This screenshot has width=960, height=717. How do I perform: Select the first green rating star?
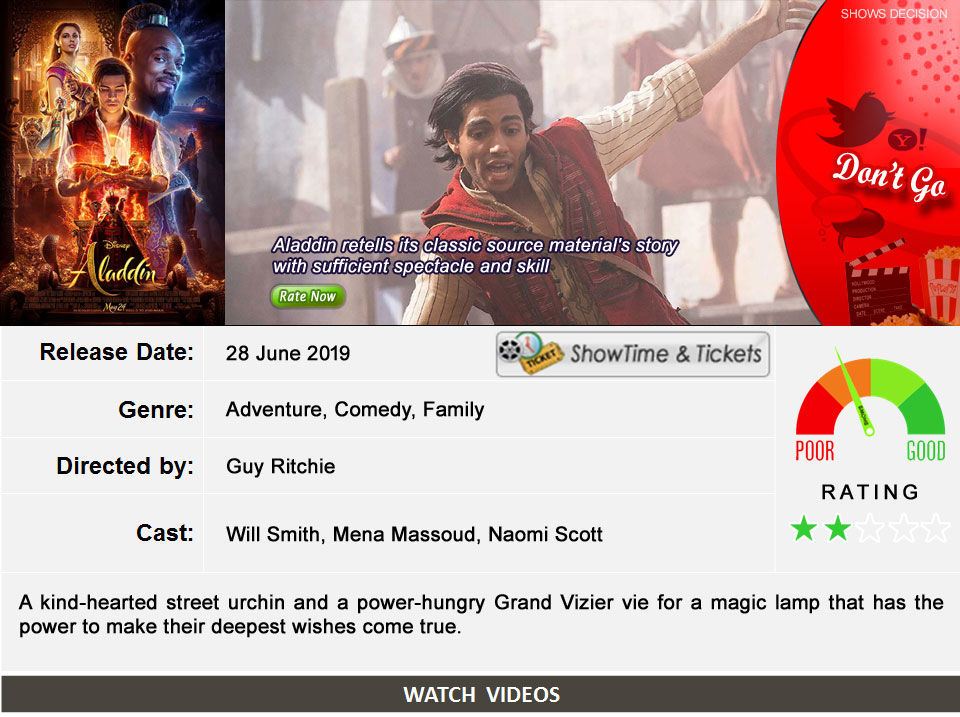coord(804,528)
